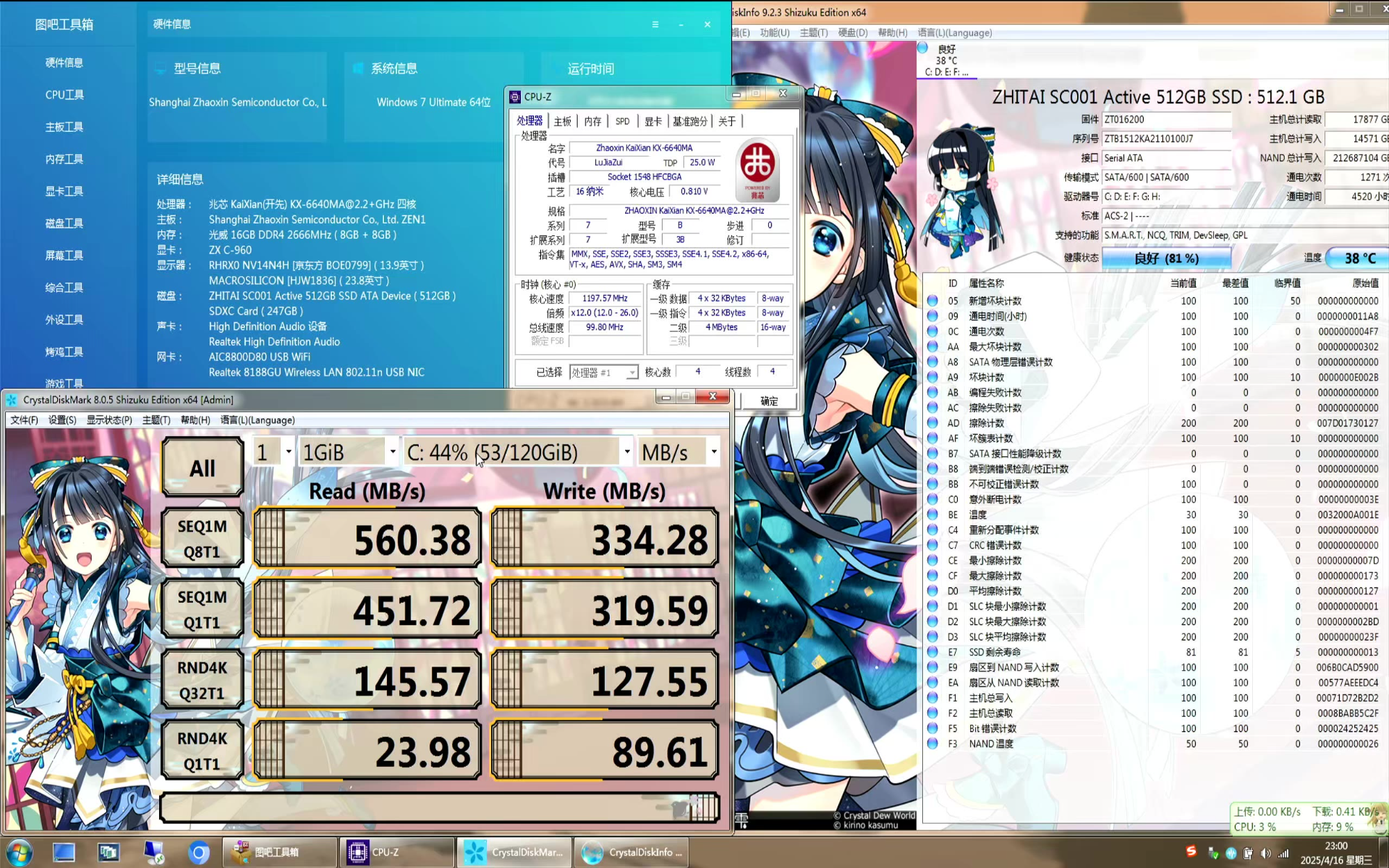Start RND4K Q1T1 test
The width and height of the screenshot is (1389, 868).
click(202, 751)
